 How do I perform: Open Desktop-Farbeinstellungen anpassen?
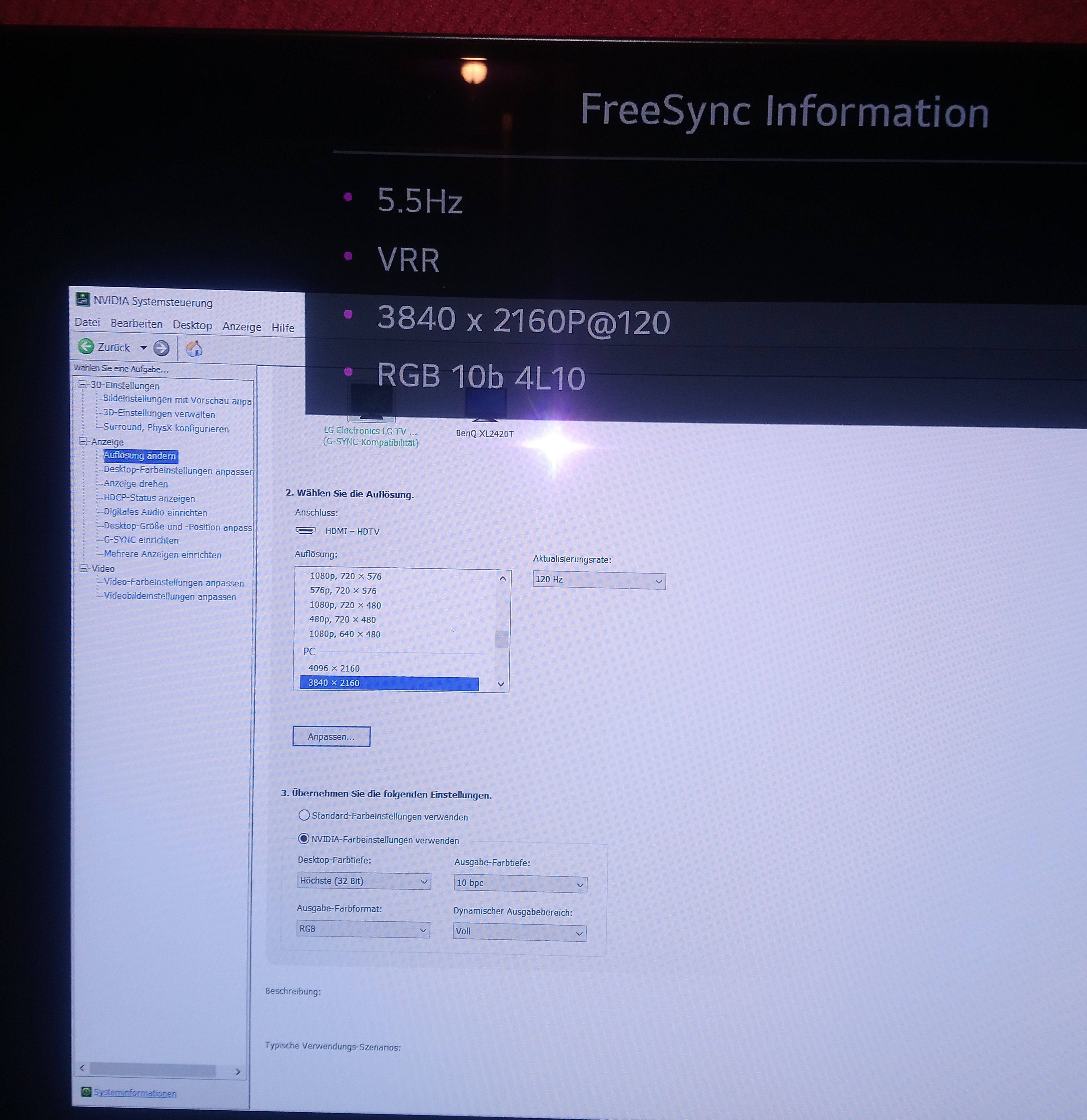[178, 470]
